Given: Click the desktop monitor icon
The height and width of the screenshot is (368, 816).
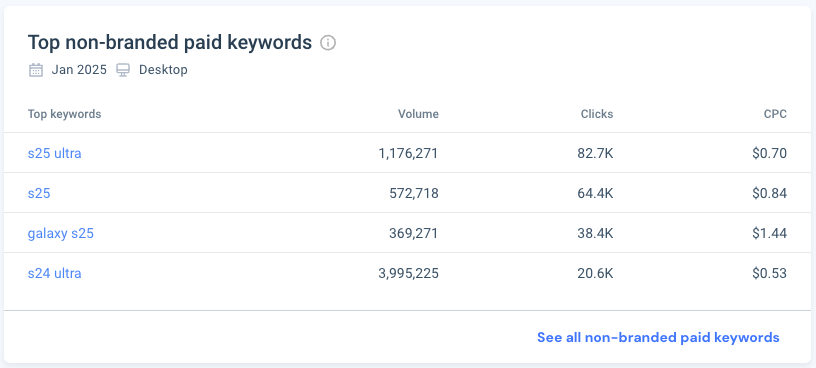Looking at the screenshot, I should coord(123,70).
